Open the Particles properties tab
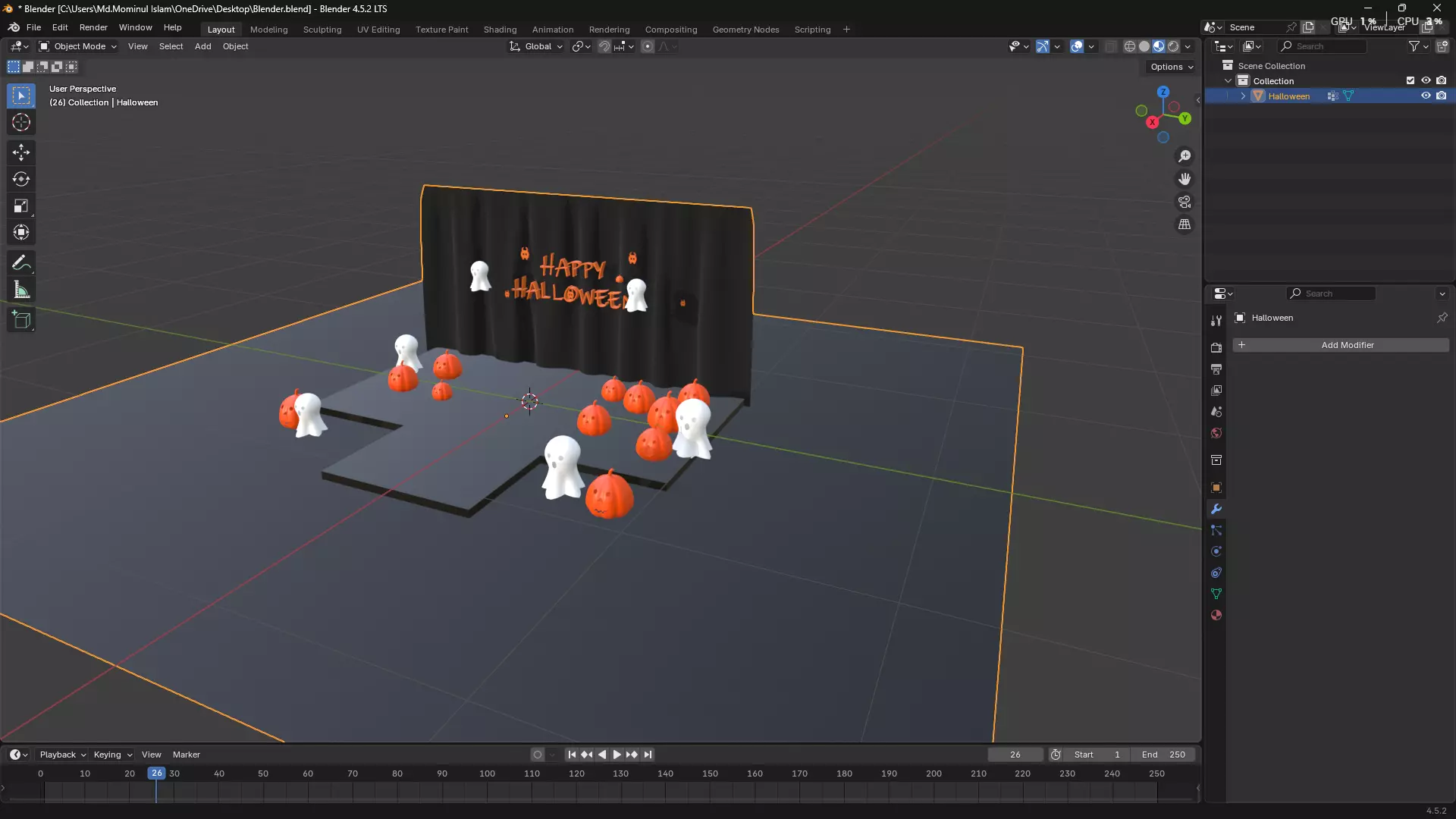The image size is (1456, 819). [x=1216, y=530]
